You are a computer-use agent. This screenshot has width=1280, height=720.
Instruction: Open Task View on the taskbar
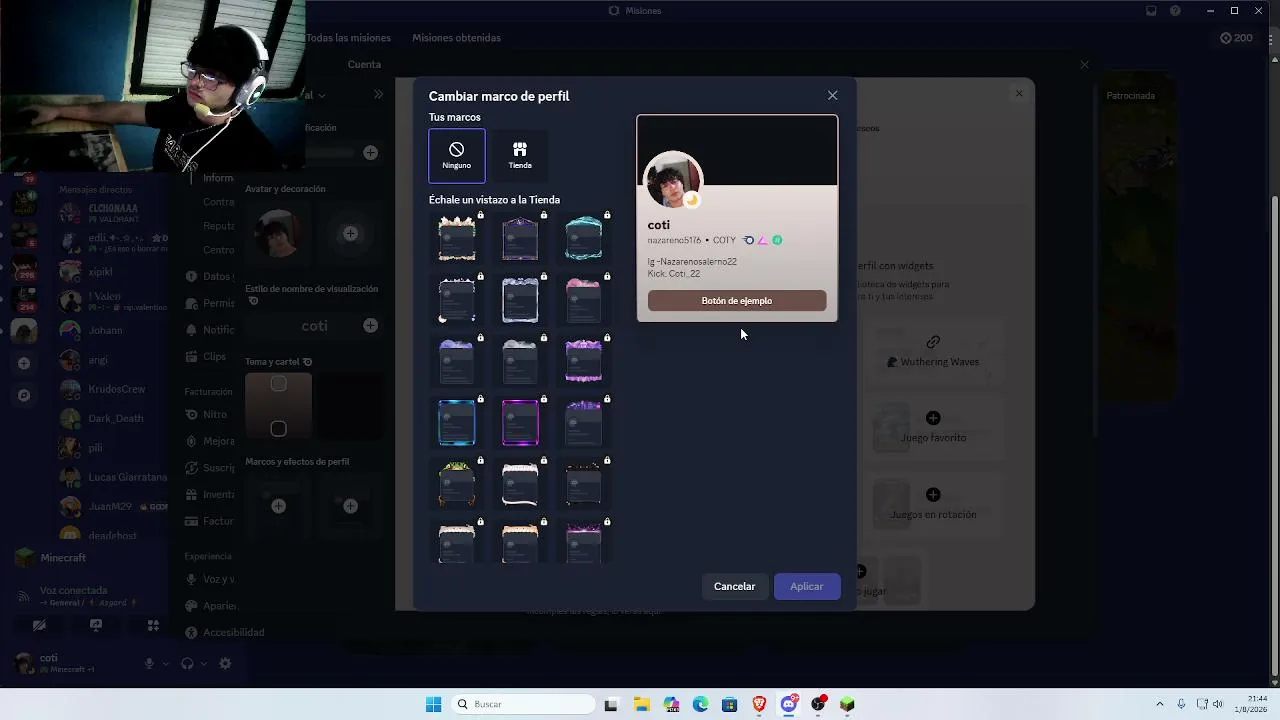point(611,704)
